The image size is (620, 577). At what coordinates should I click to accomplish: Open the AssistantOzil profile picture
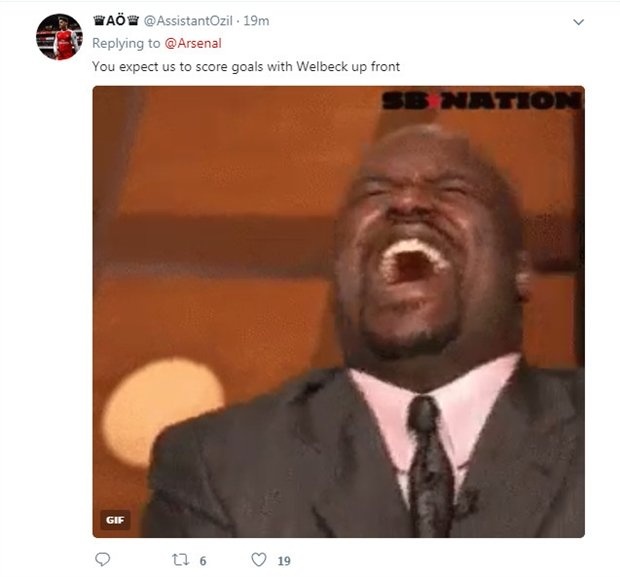point(59,37)
